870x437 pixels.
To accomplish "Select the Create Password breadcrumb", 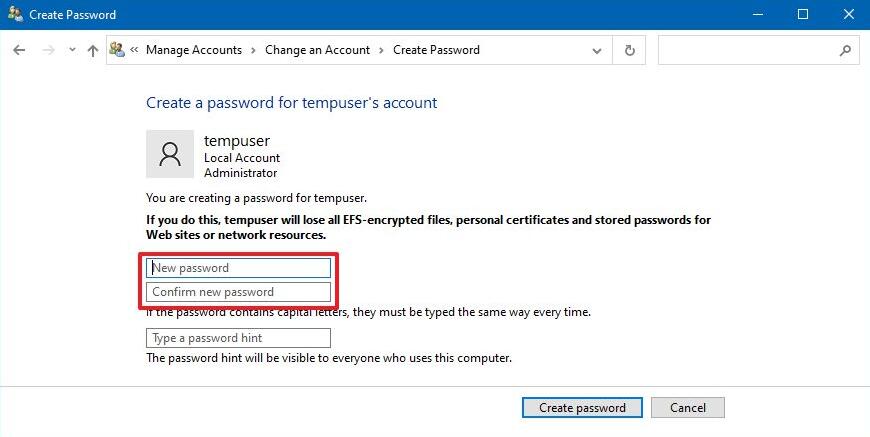I will (436, 50).
